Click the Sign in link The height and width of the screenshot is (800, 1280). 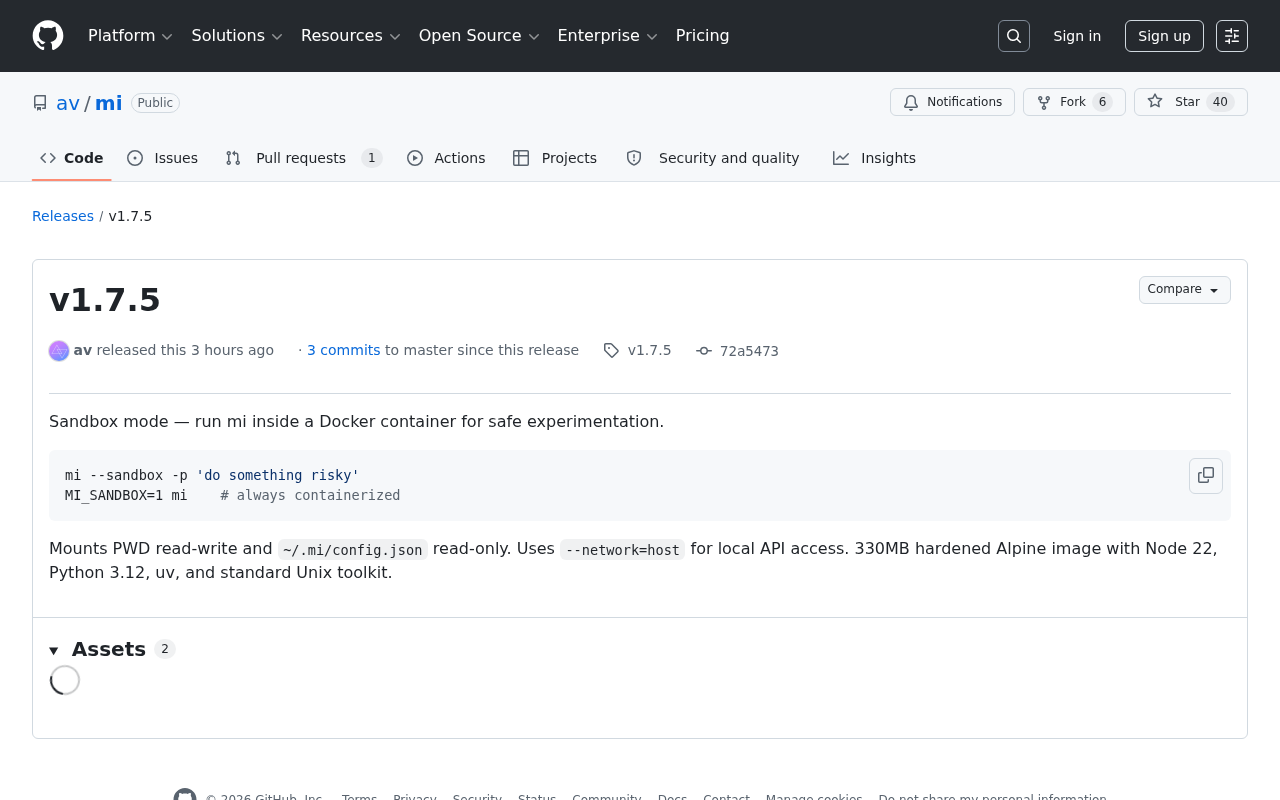pos(1077,36)
